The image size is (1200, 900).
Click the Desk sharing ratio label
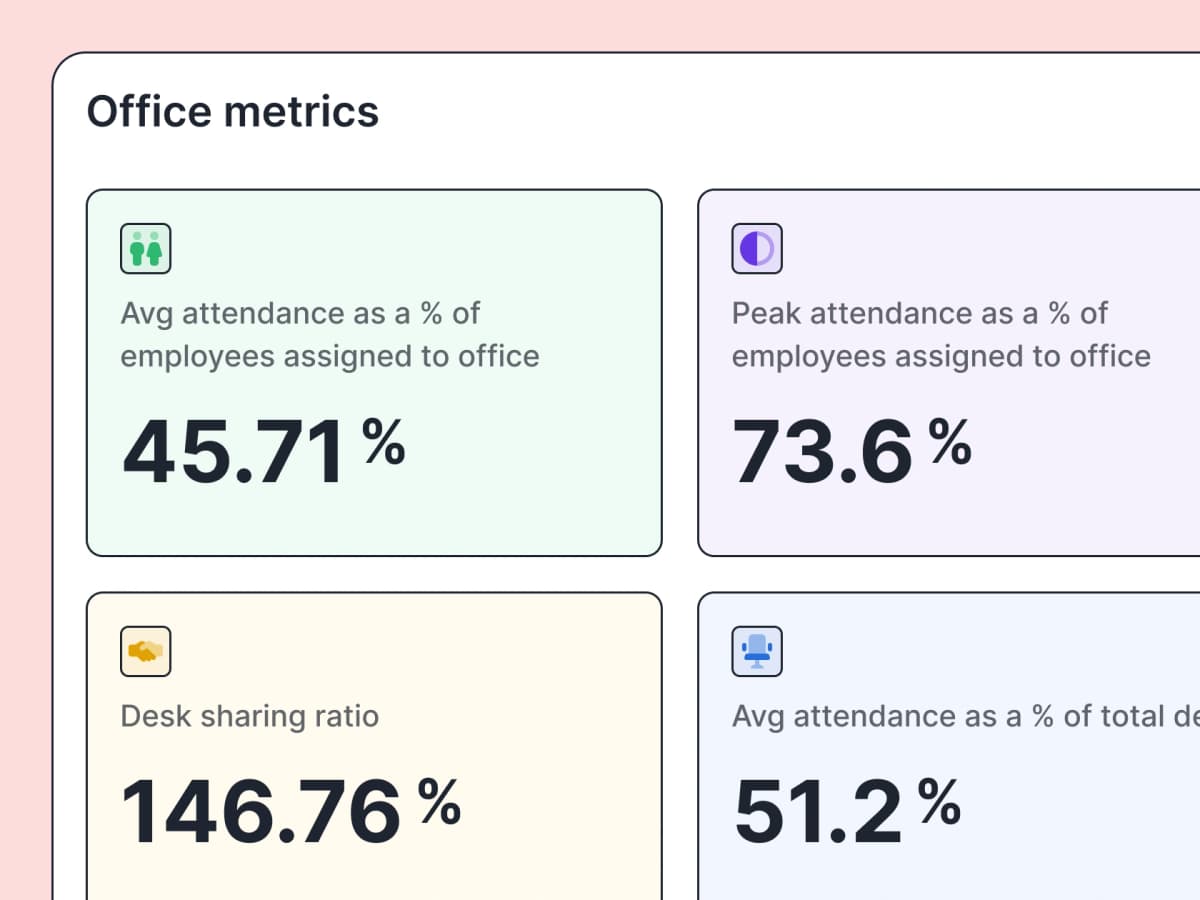tap(250, 716)
